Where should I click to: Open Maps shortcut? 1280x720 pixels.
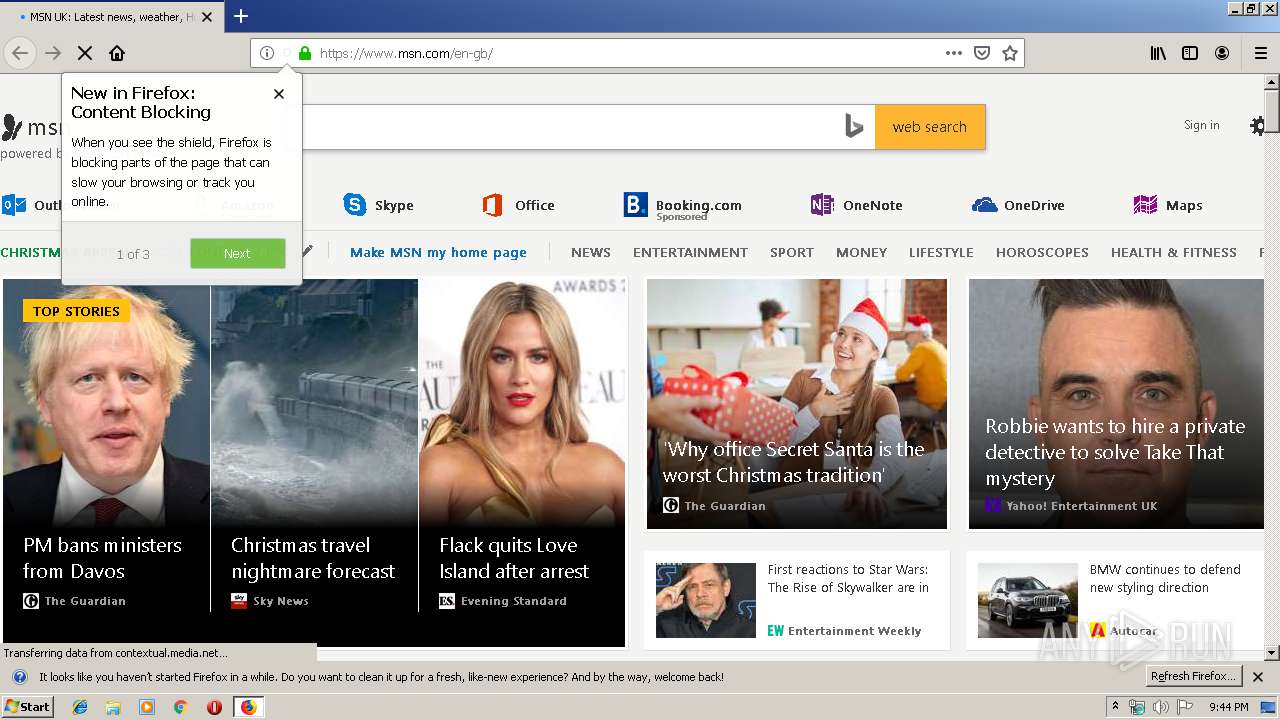pos(1168,205)
